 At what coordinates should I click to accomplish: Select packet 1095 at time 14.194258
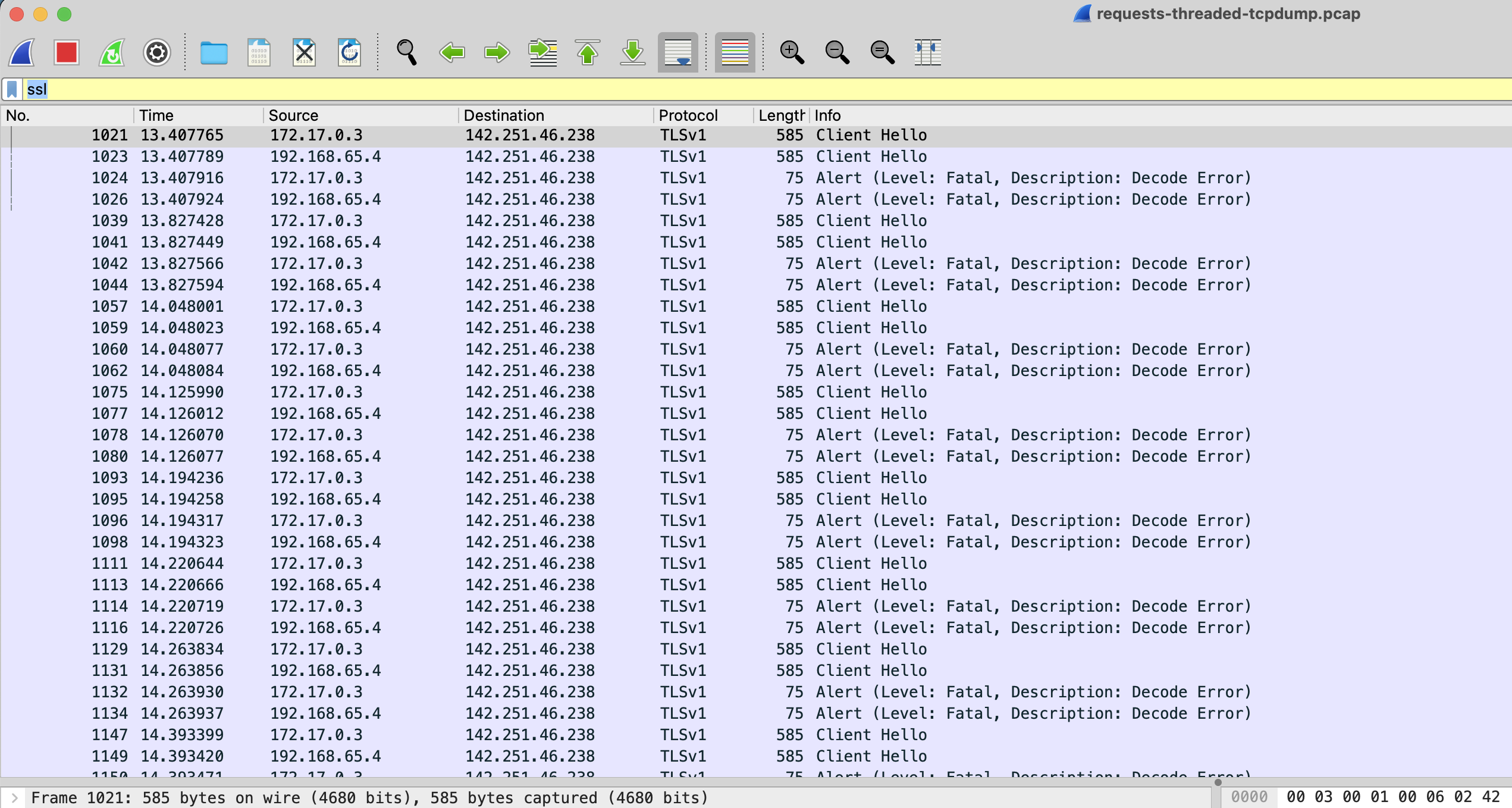pyautogui.click(x=756, y=499)
